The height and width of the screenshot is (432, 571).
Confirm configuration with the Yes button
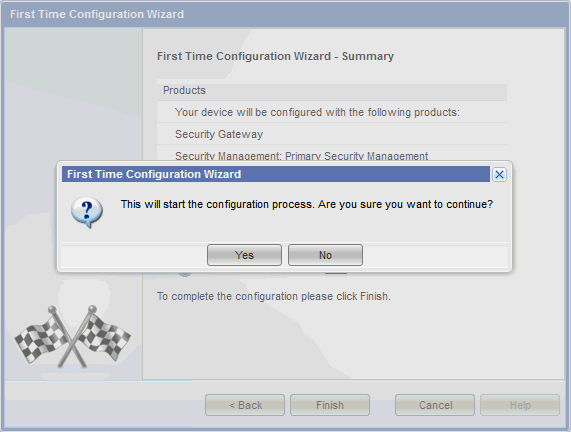[x=244, y=255]
